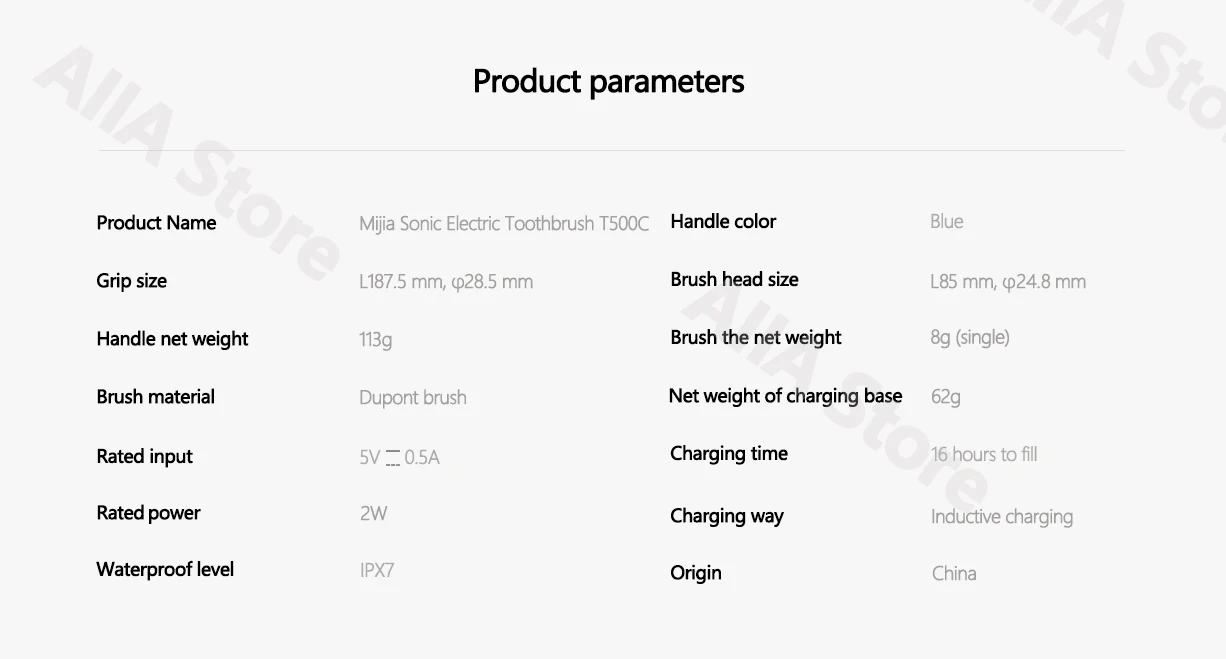Click the L187.5 mm grip size value
Viewport: 1226px width, 659px height.
[446, 282]
